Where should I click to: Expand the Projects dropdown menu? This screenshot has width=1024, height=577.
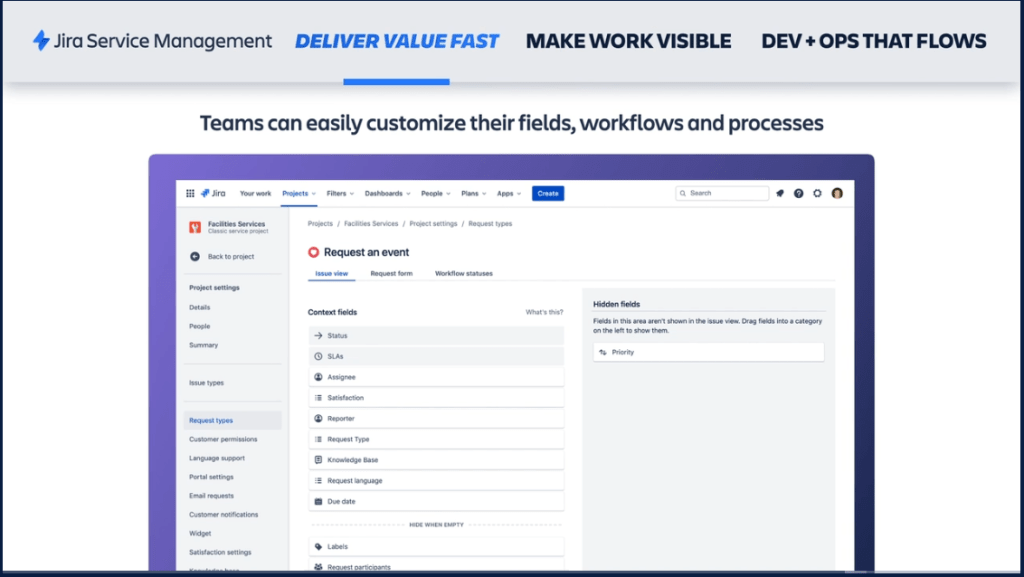(298, 193)
